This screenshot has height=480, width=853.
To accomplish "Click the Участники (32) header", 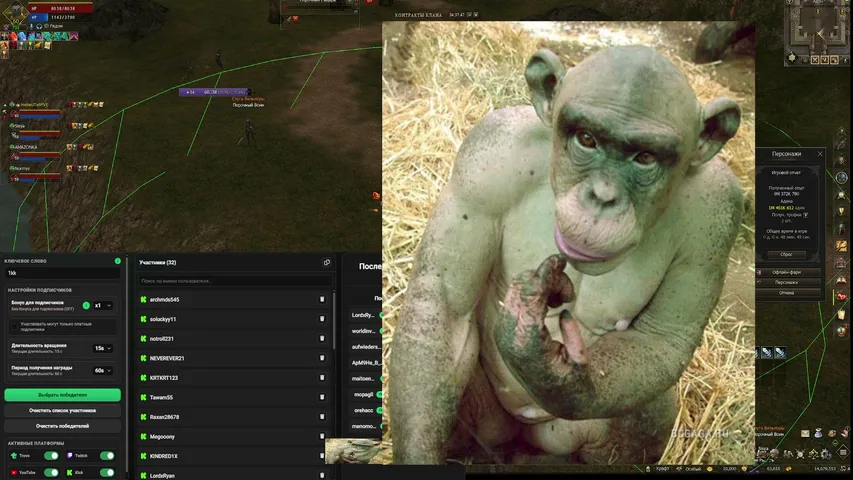I will coord(158,262).
